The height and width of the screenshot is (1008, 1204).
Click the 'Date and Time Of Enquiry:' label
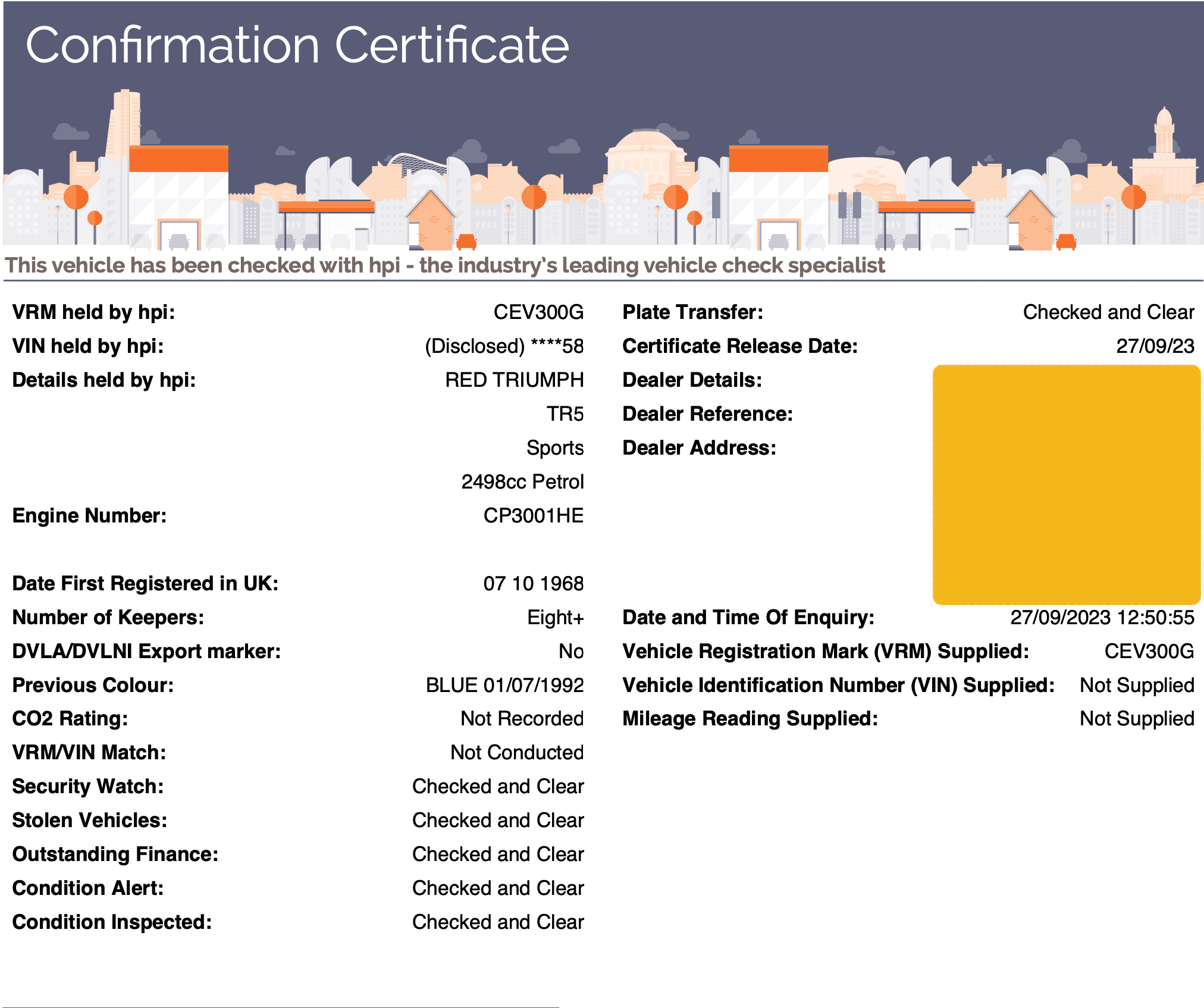pyautogui.click(x=748, y=617)
